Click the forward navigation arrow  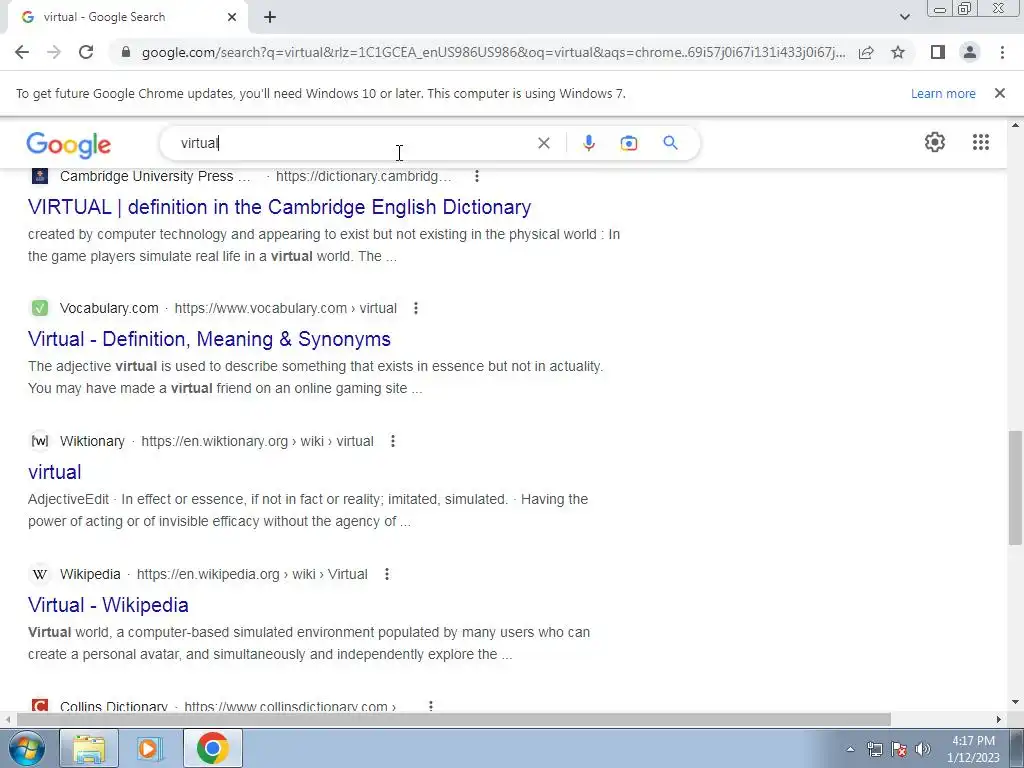point(54,52)
